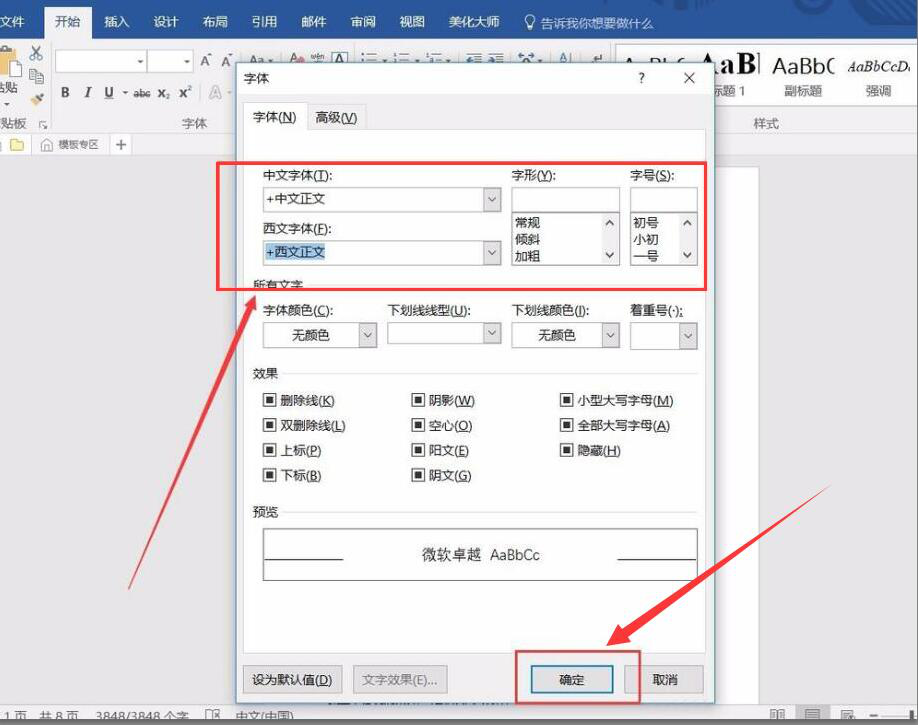
Task: Toggle the 上标(P) checkbox
Action: click(x=269, y=450)
